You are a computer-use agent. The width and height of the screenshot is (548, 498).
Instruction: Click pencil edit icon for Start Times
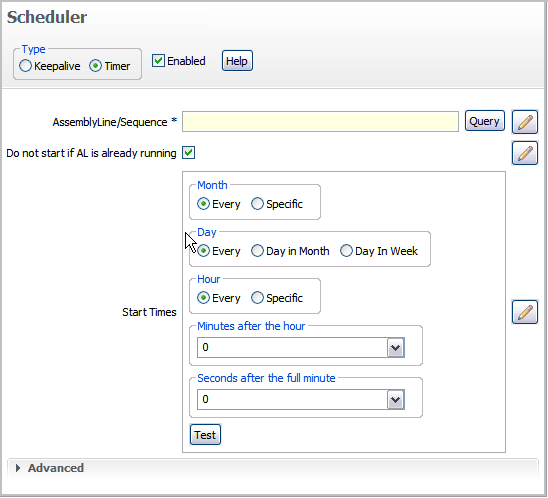click(x=525, y=312)
